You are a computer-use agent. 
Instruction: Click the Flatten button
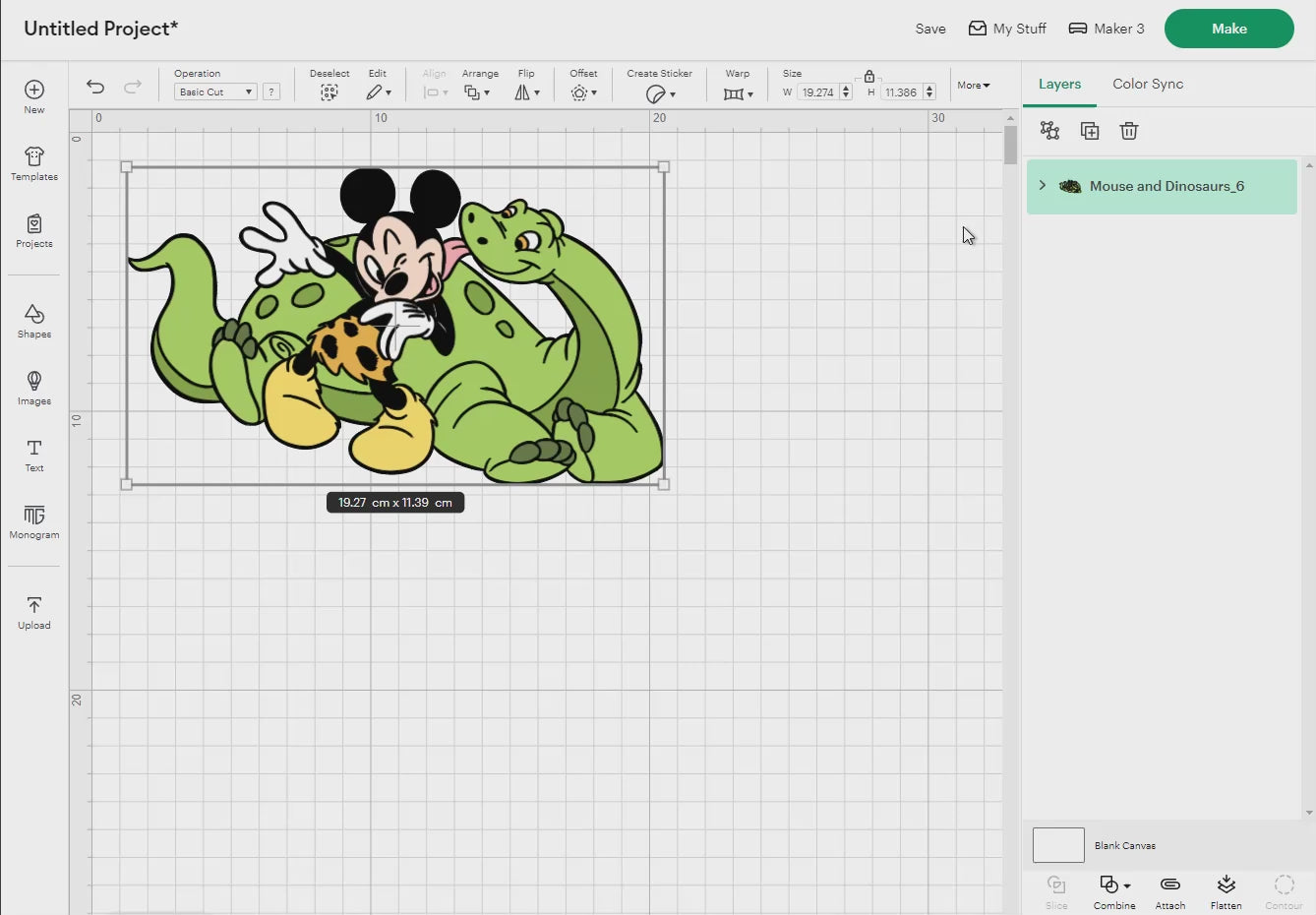coord(1226,891)
